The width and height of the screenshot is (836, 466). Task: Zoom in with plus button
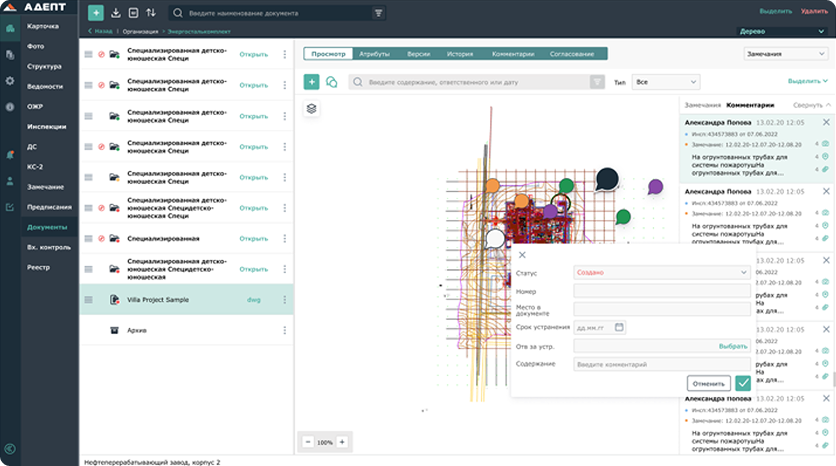coord(342,442)
